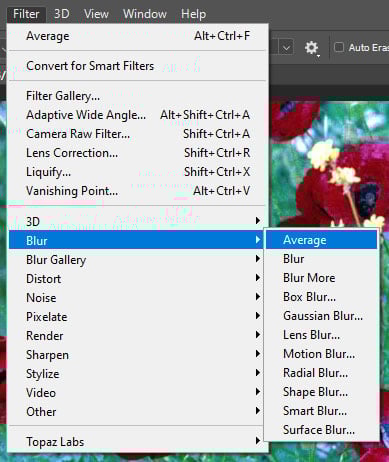Expand the Topaz Labs plugin submenu
389x462 pixels.
(138, 441)
